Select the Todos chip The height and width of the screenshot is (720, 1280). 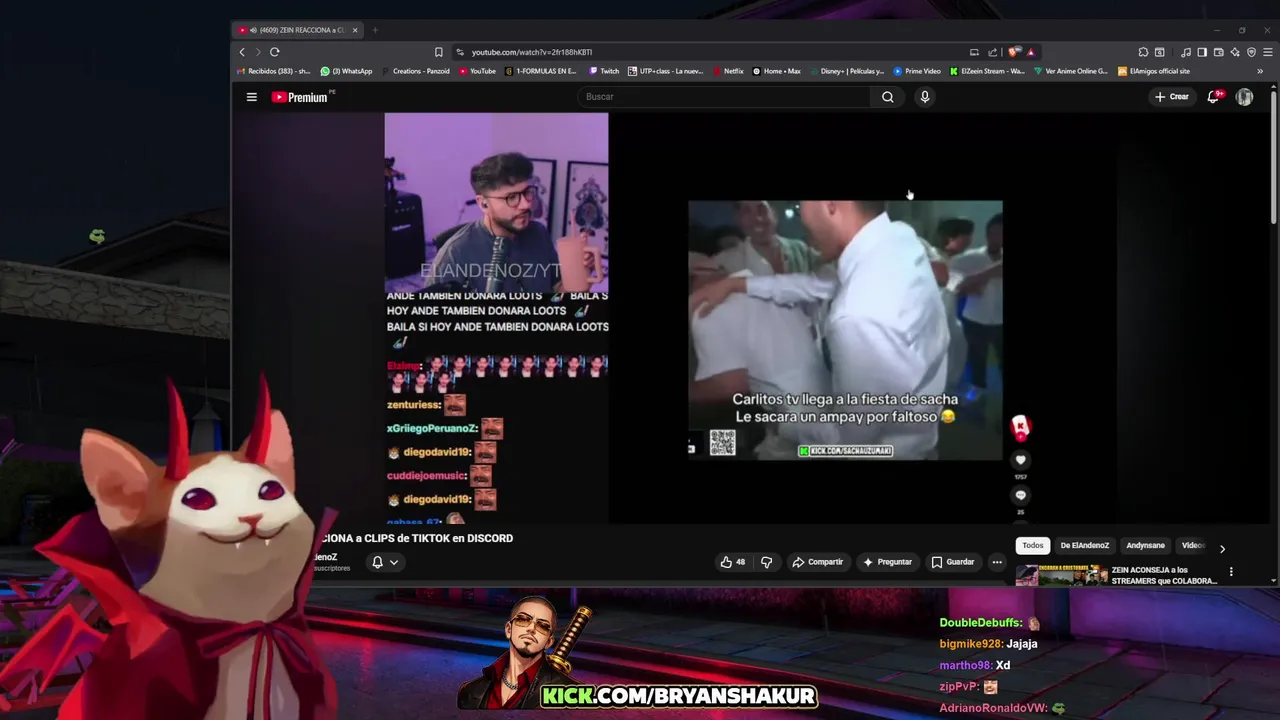point(1032,546)
